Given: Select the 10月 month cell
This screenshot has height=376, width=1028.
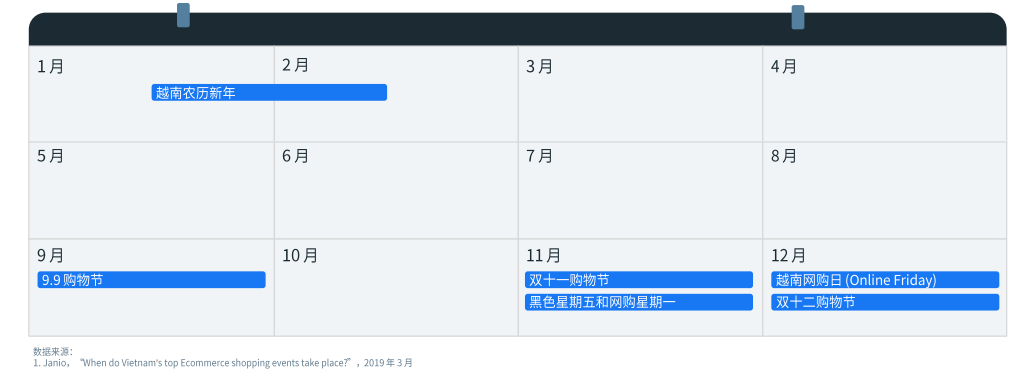Looking at the screenshot, I should (396, 288).
